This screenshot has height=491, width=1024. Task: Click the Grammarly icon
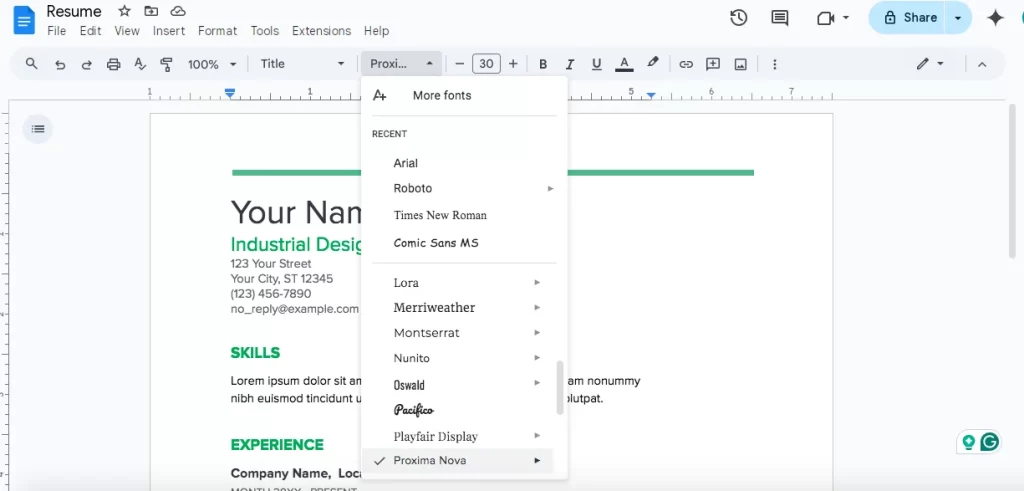coord(990,442)
